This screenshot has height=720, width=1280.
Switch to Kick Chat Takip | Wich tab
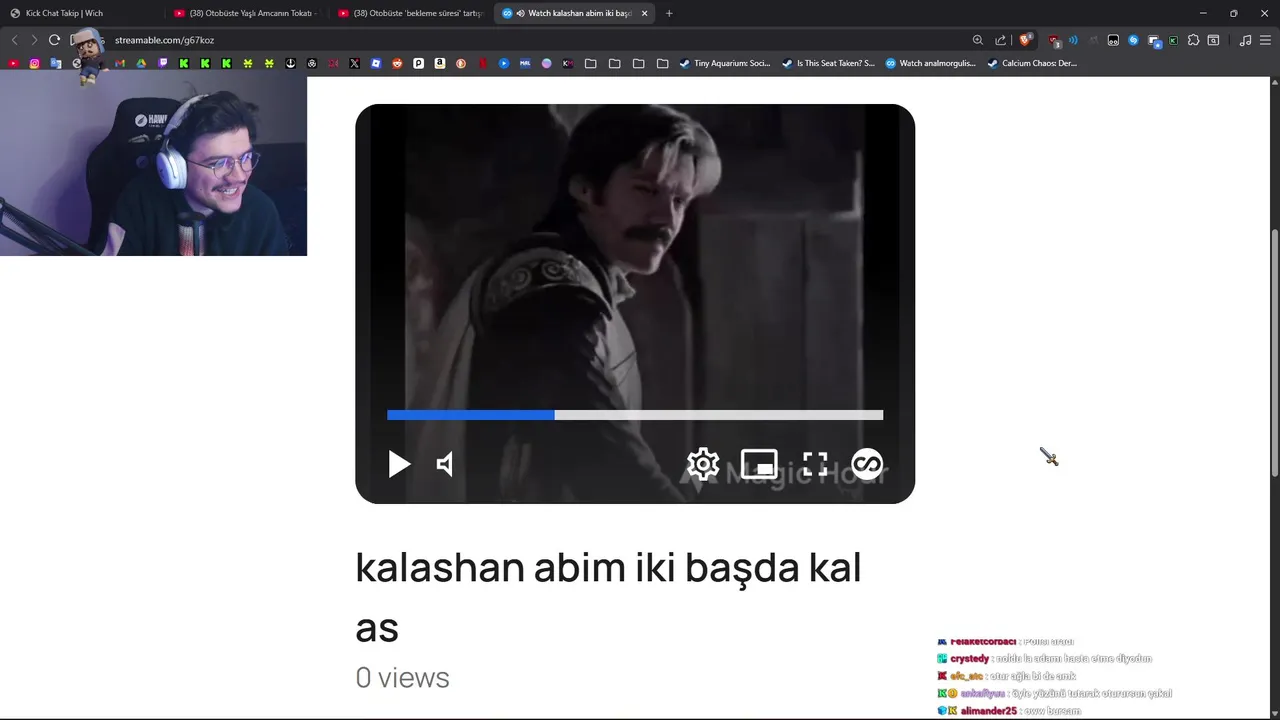(80, 13)
